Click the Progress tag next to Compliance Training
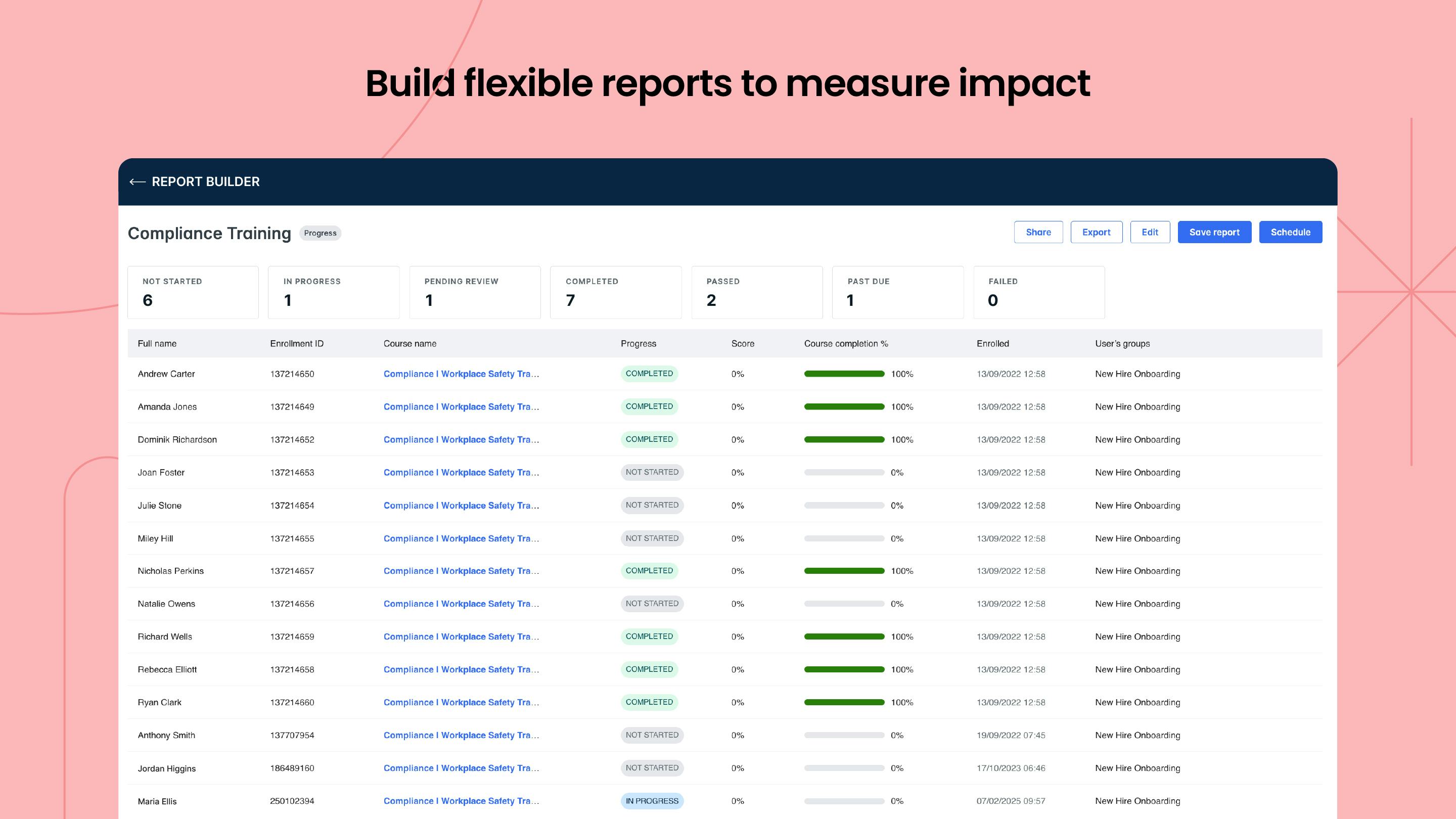Viewport: 1456px width, 819px height. (320, 233)
